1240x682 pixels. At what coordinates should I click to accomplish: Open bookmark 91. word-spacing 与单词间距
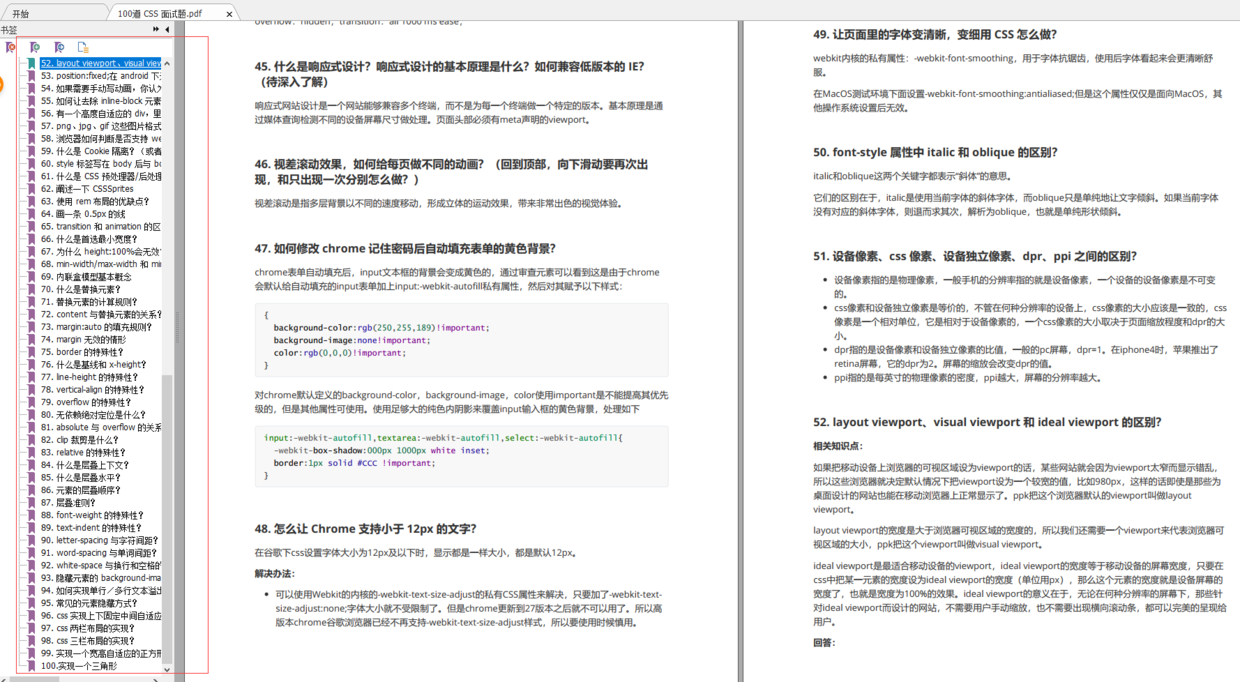tap(99, 553)
